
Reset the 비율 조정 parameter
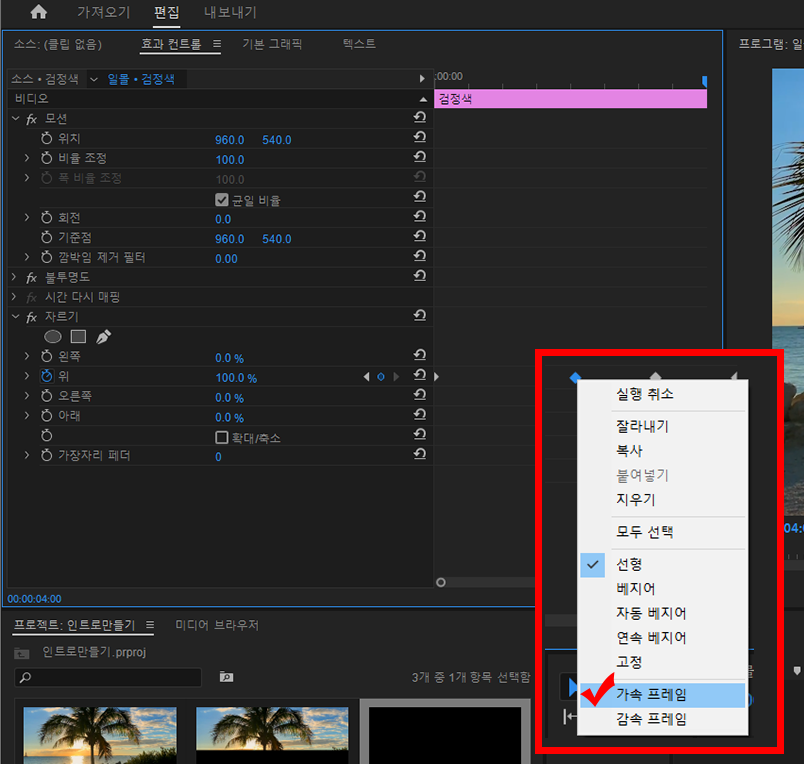click(420, 158)
